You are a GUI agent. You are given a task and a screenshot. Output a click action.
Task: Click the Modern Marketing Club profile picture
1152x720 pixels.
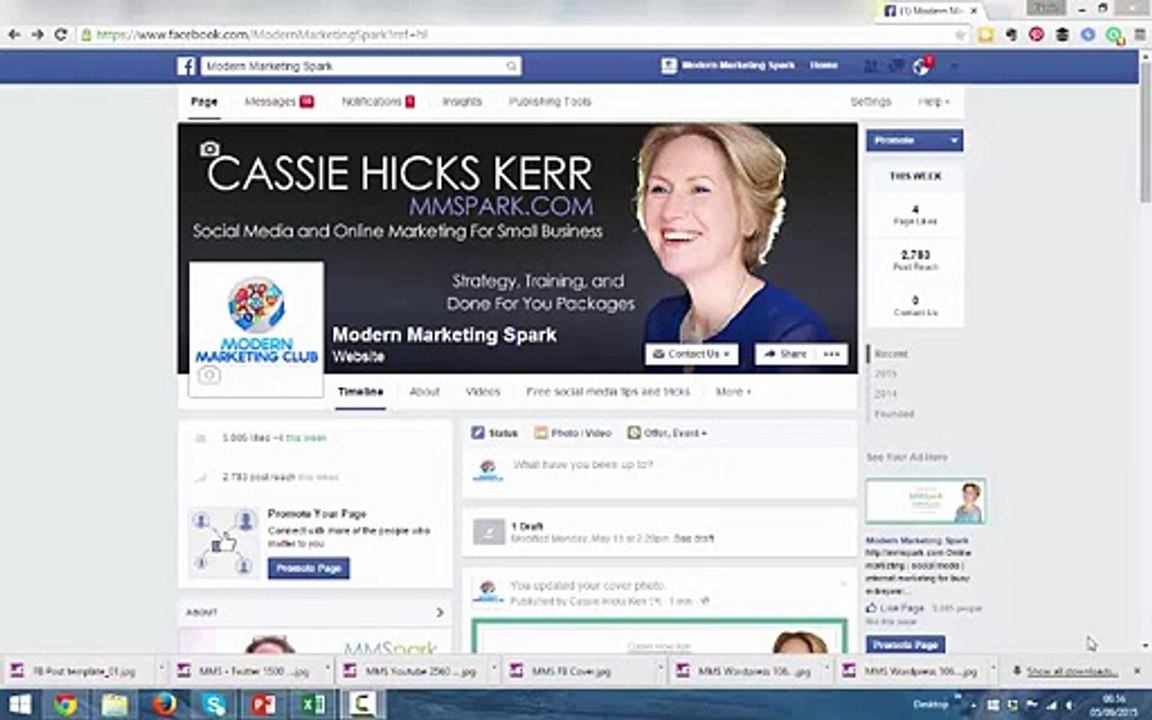256,328
